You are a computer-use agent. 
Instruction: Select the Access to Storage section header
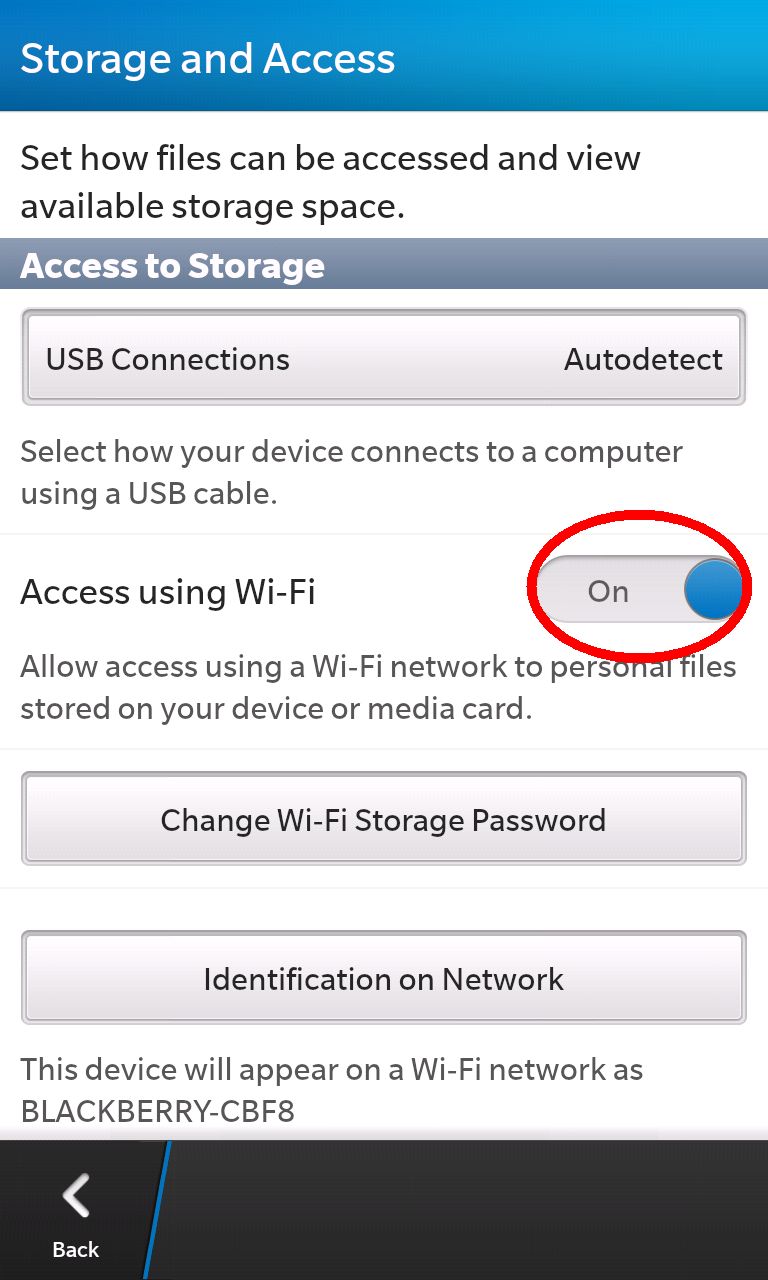[384, 264]
